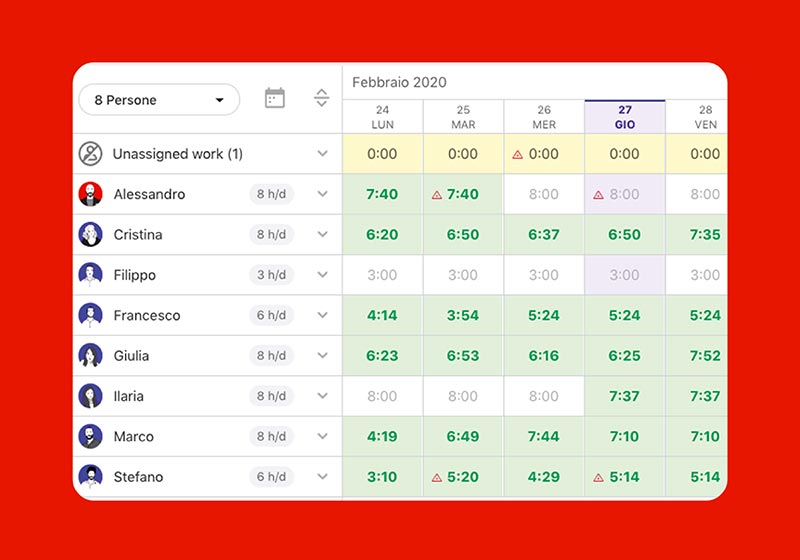Viewport: 800px width, 560px height.
Task: Expand Cristina's row chevron
Action: tap(322, 235)
